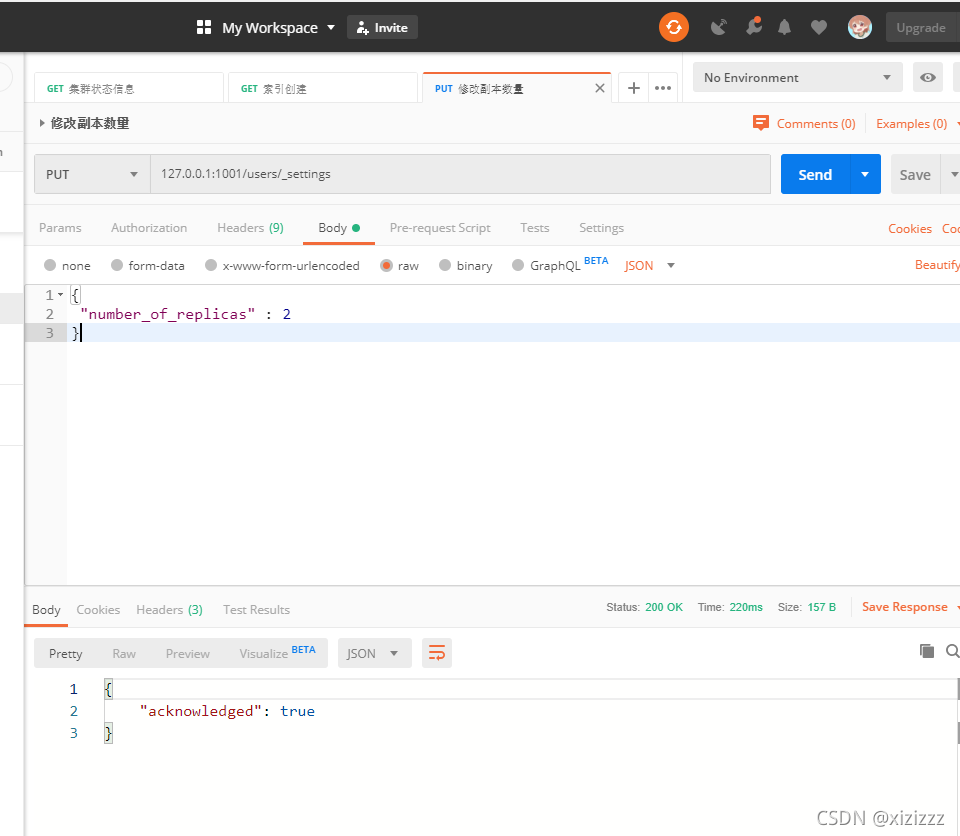Add a new request tab with plus

[634, 88]
